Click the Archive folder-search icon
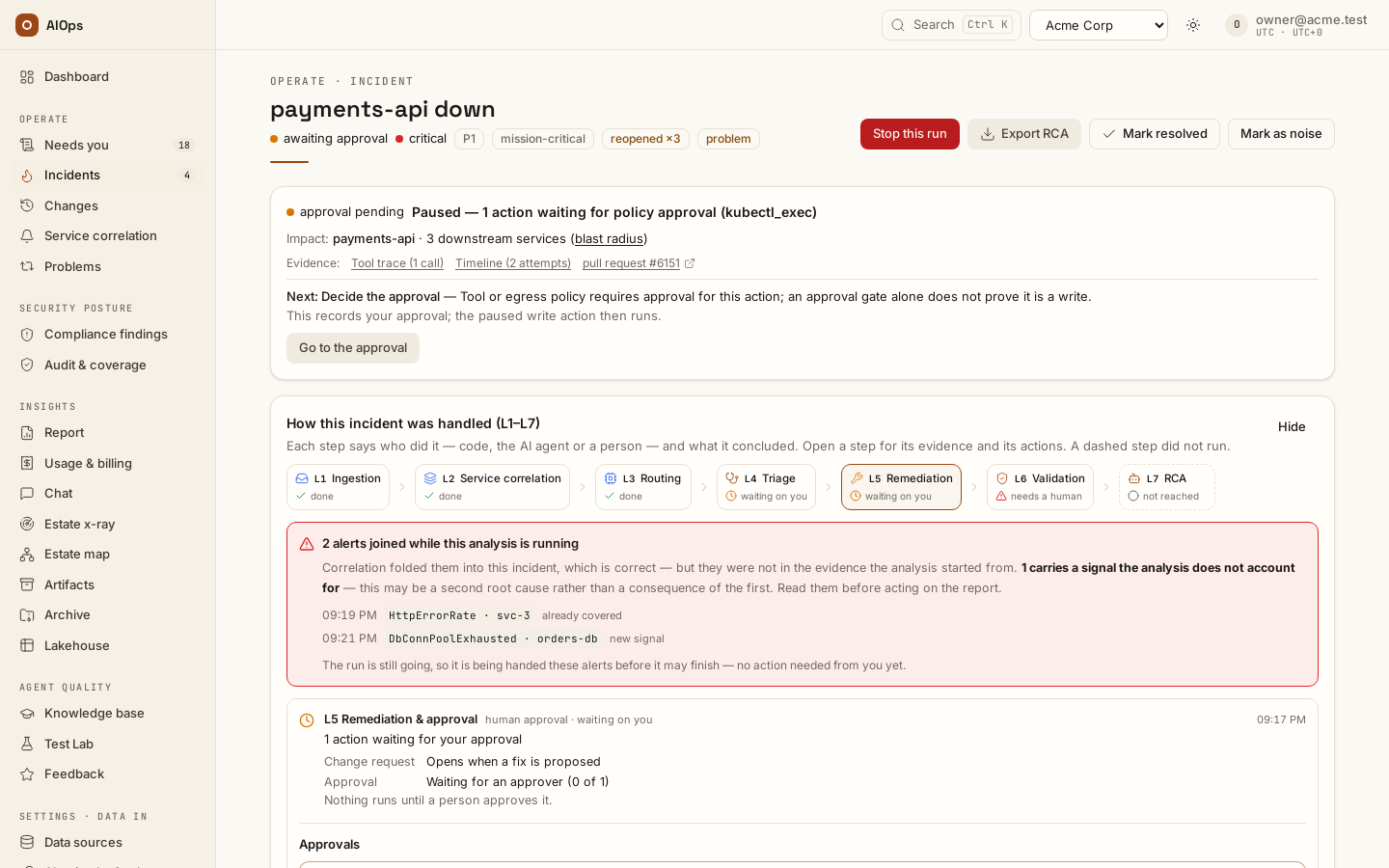 click(x=27, y=615)
